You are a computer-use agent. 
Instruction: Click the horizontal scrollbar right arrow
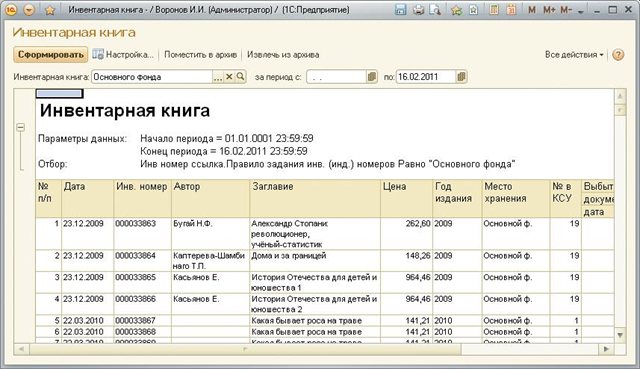click(x=606, y=349)
